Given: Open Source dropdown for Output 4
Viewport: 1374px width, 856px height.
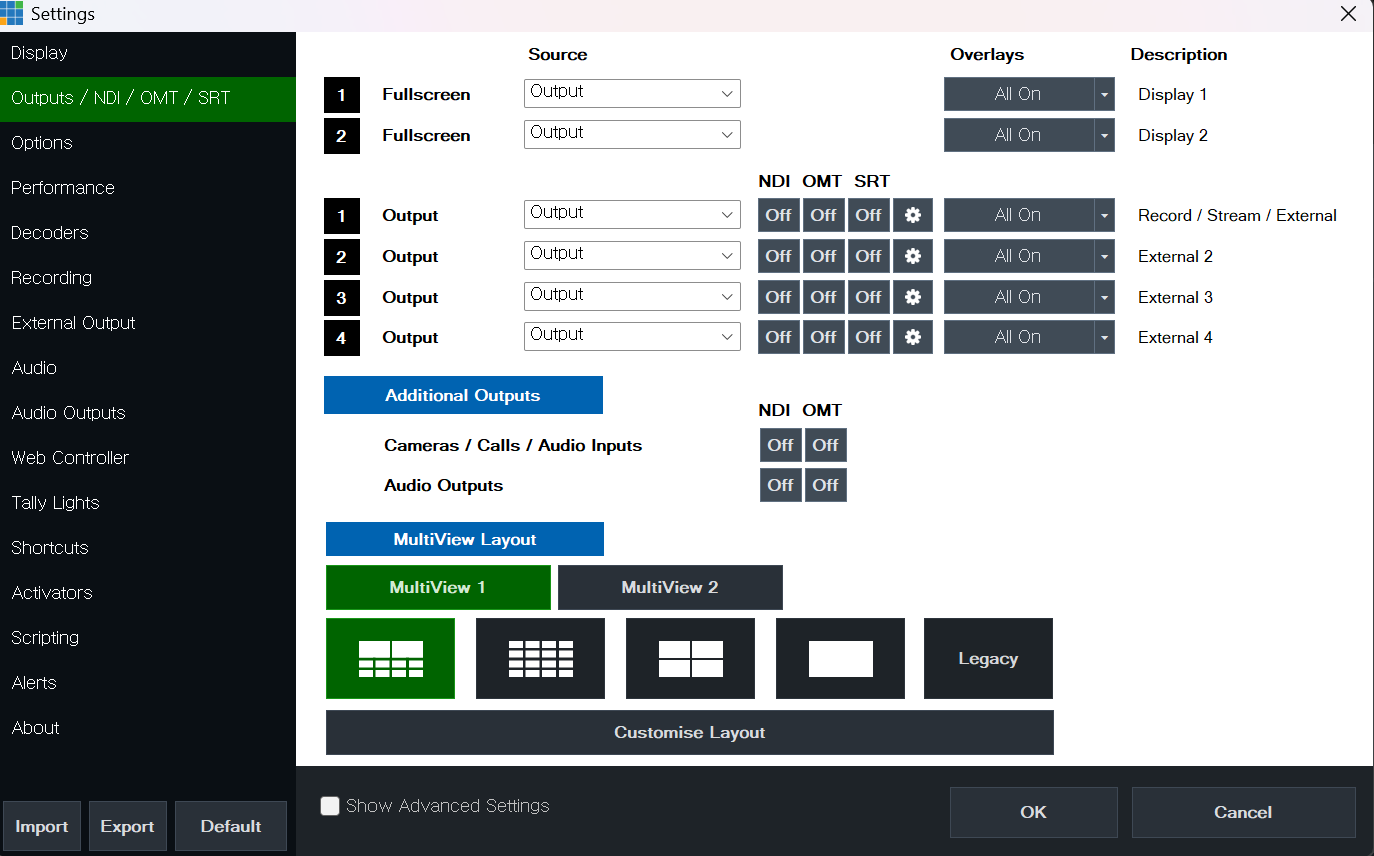Looking at the screenshot, I should pyautogui.click(x=632, y=336).
